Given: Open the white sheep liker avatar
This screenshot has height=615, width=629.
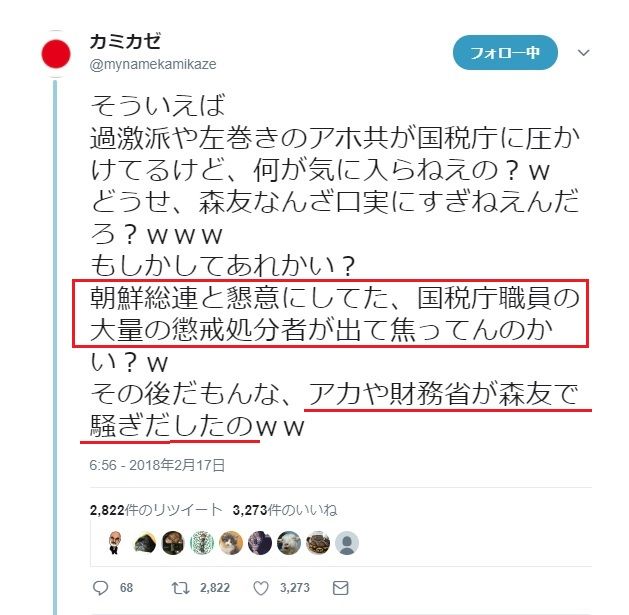Looking at the screenshot, I should coord(289,543).
